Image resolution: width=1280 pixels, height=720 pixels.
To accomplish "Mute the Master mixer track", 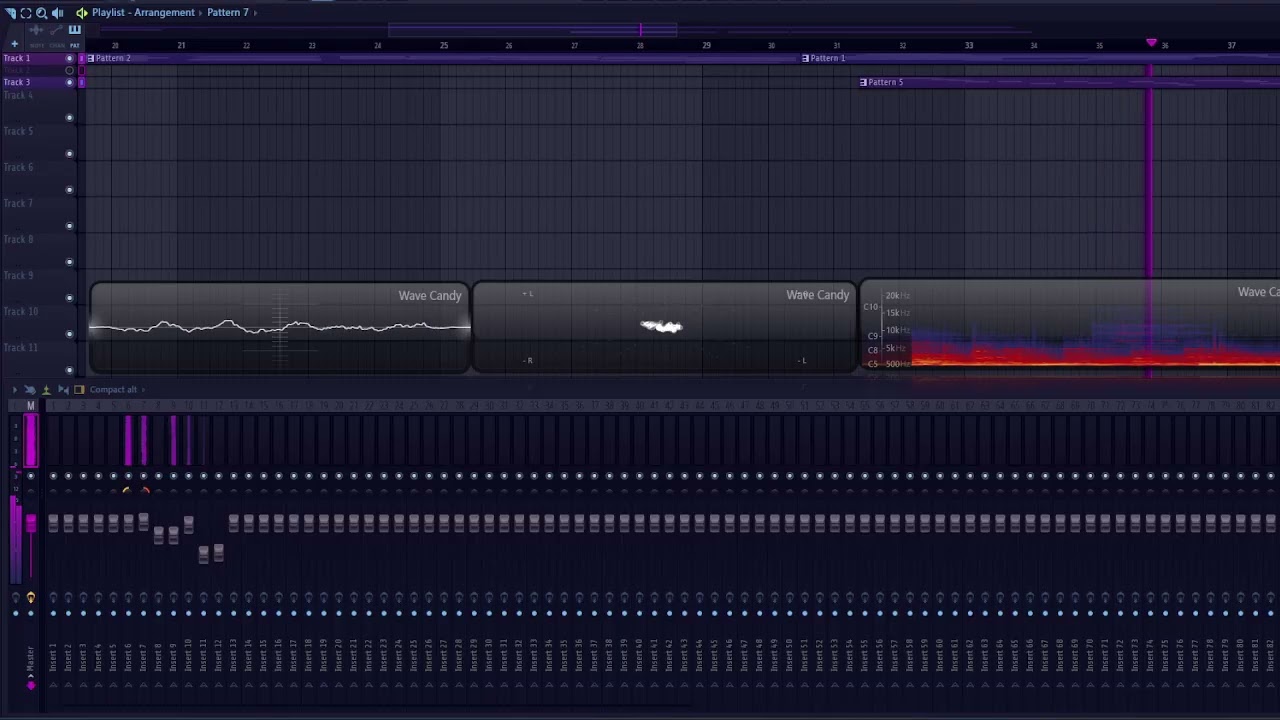I will click(x=30, y=476).
